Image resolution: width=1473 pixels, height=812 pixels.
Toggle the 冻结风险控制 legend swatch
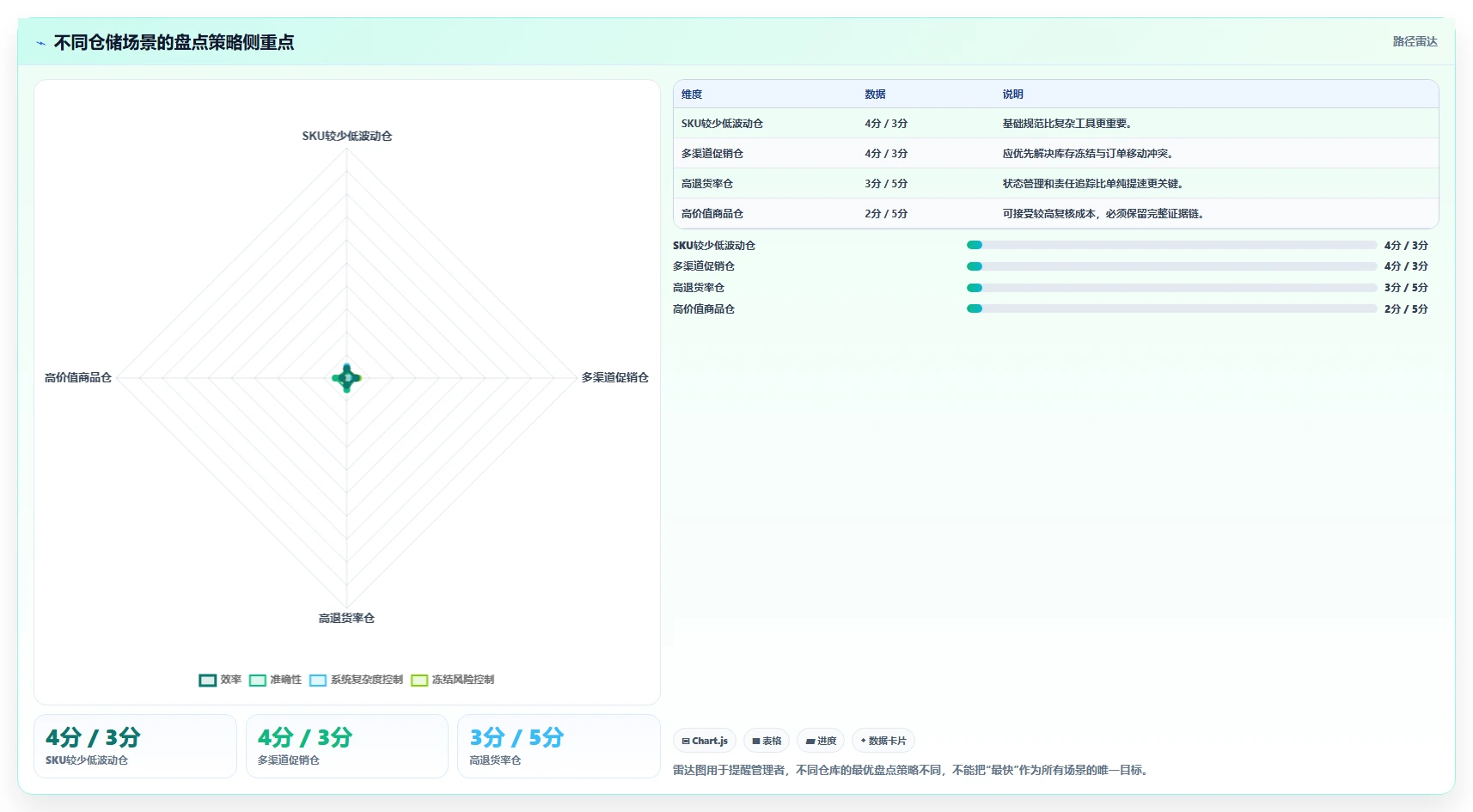419,680
